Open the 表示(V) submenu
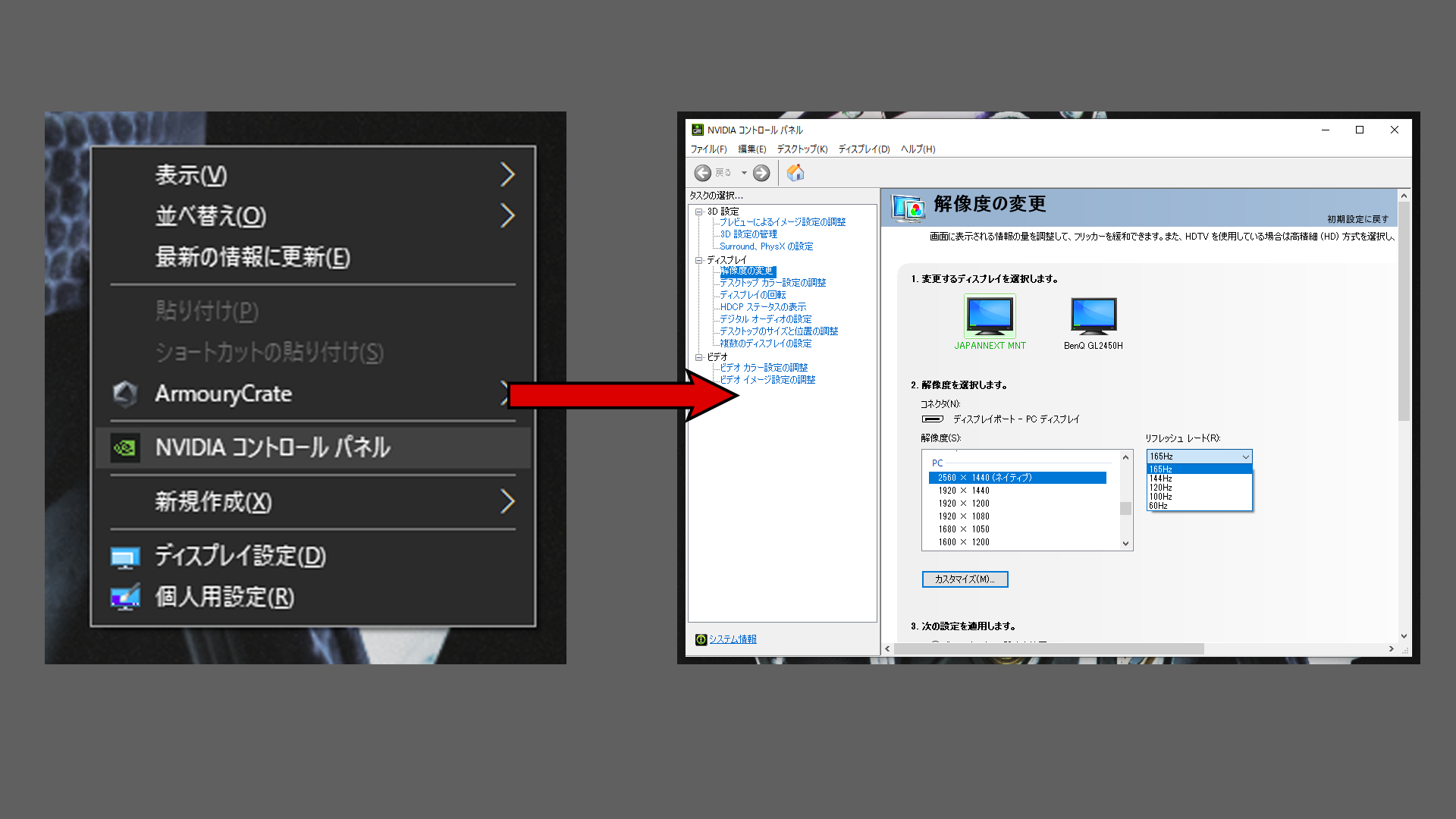 (313, 175)
